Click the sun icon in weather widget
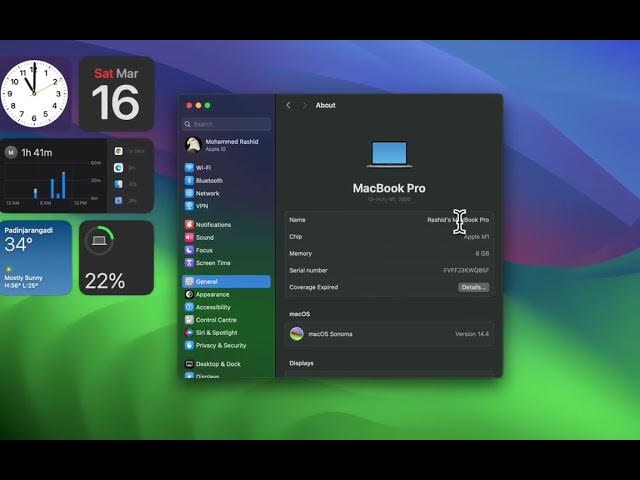Screen dimensions: 640x480 (9, 269)
